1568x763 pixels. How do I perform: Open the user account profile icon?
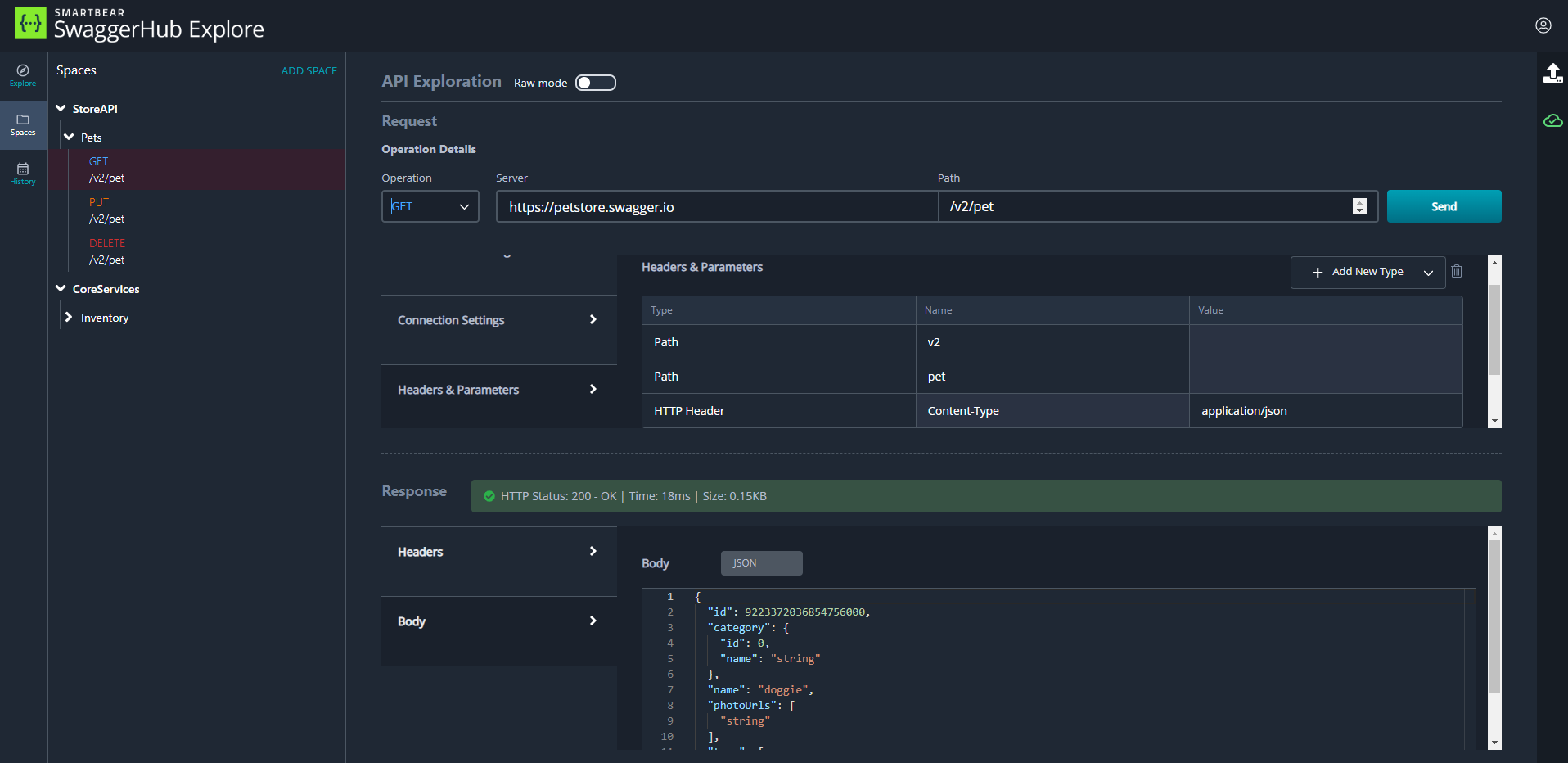click(x=1543, y=25)
